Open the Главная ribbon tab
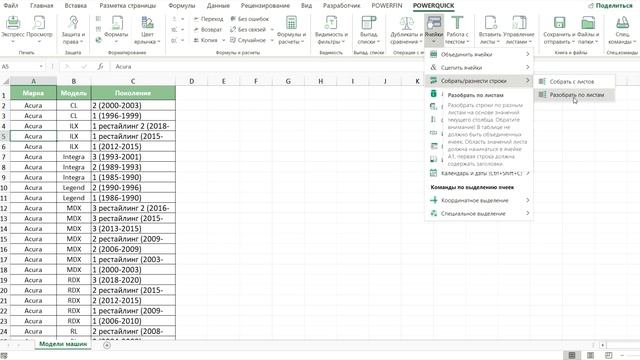Viewport: 640px width, 360px height. (42, 6)
